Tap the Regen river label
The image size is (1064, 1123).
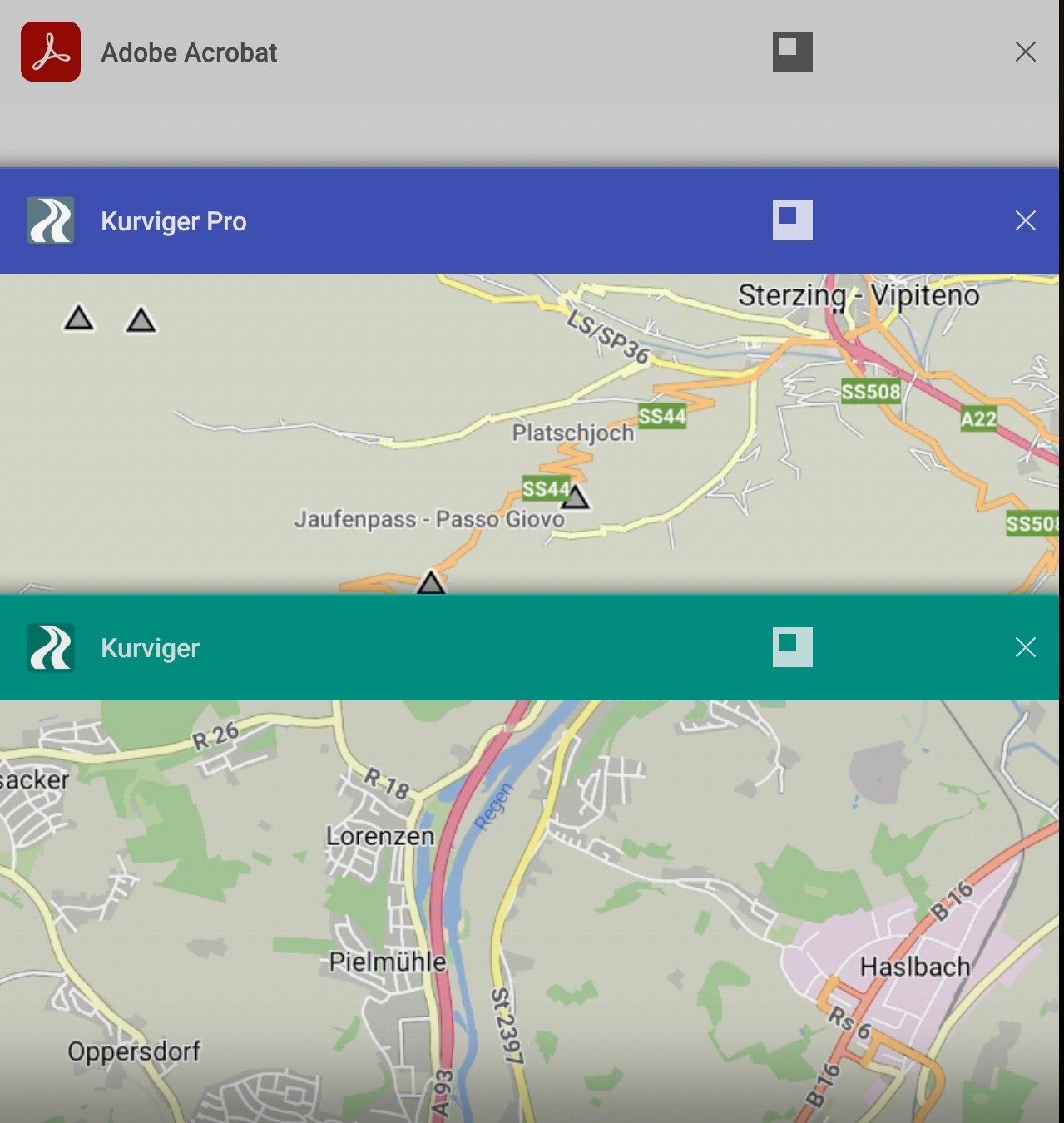point(494,806)
